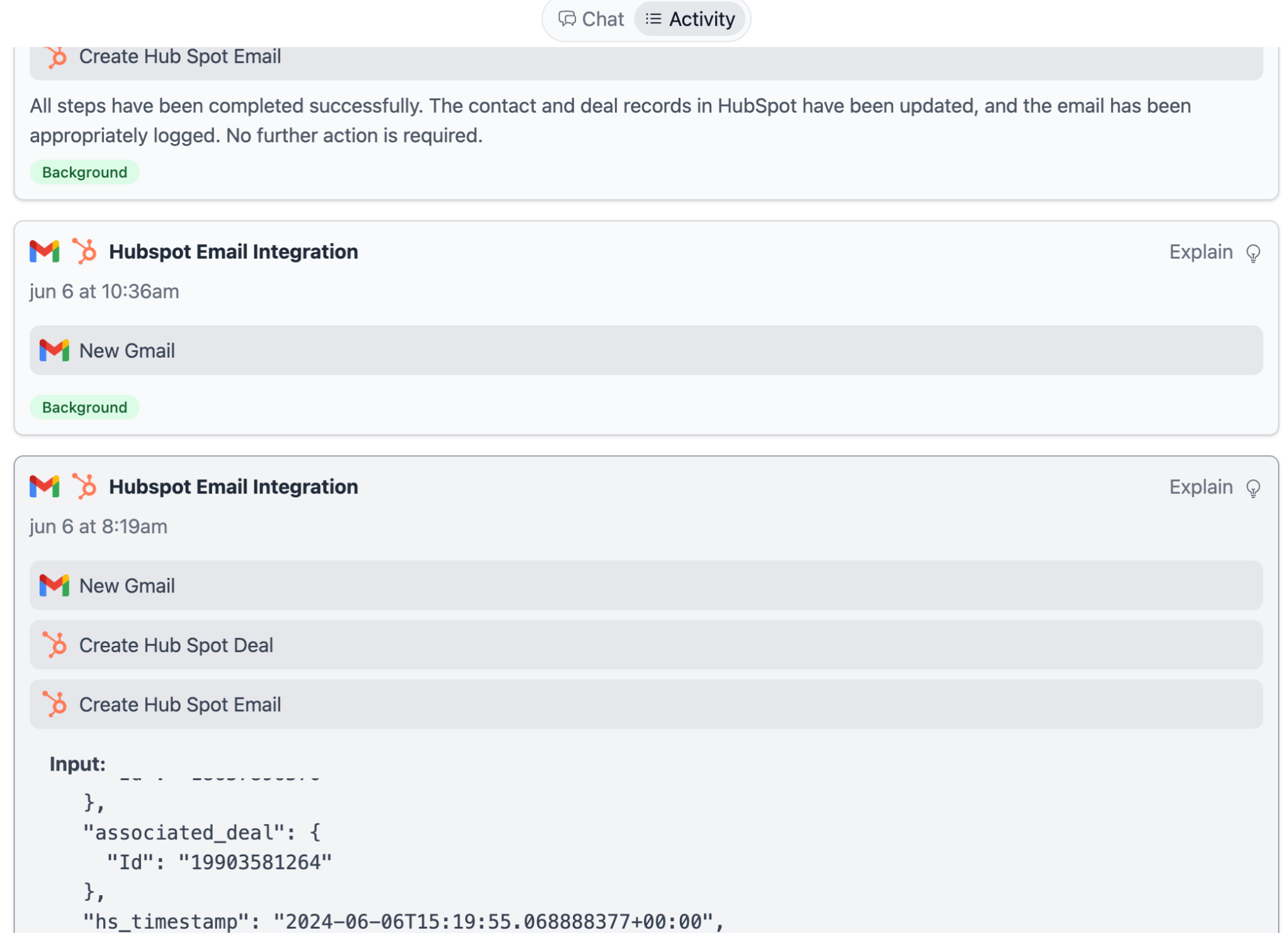Click the HubSpot icon in first integration

pos(85,251)
